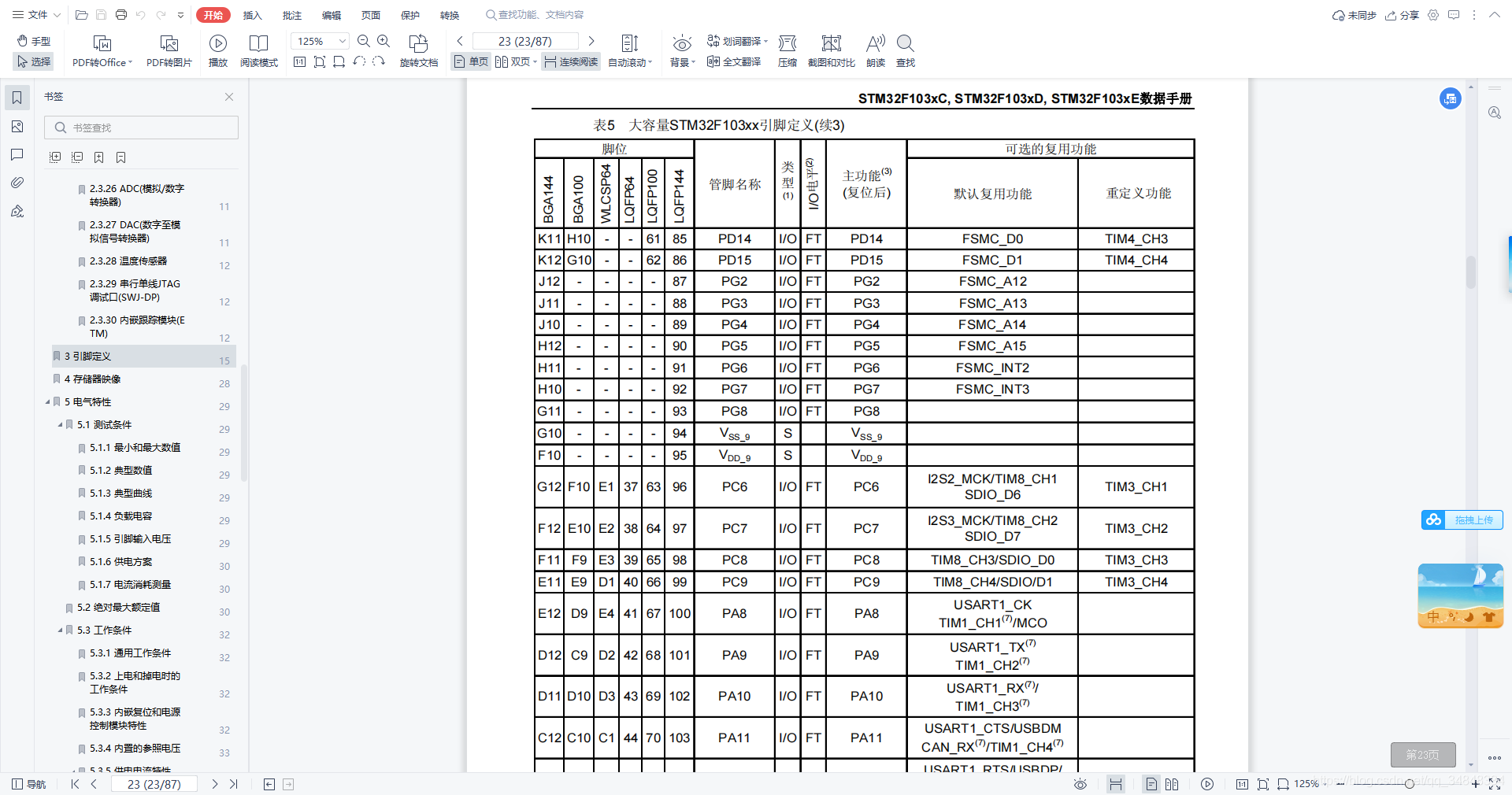Toggle eye protection mode in status bar
This screenshot has width=1512, height=795.
pyautogui.click(x=1080, y=784)
